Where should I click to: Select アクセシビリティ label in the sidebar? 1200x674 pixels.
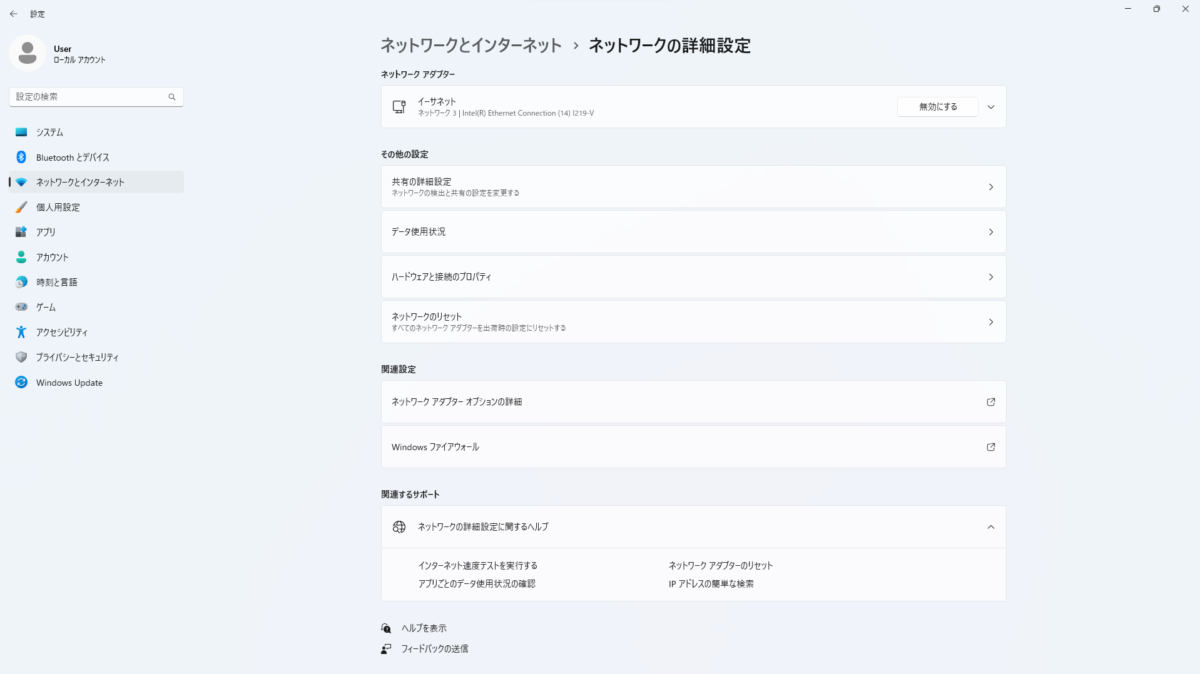coord(62,332)
